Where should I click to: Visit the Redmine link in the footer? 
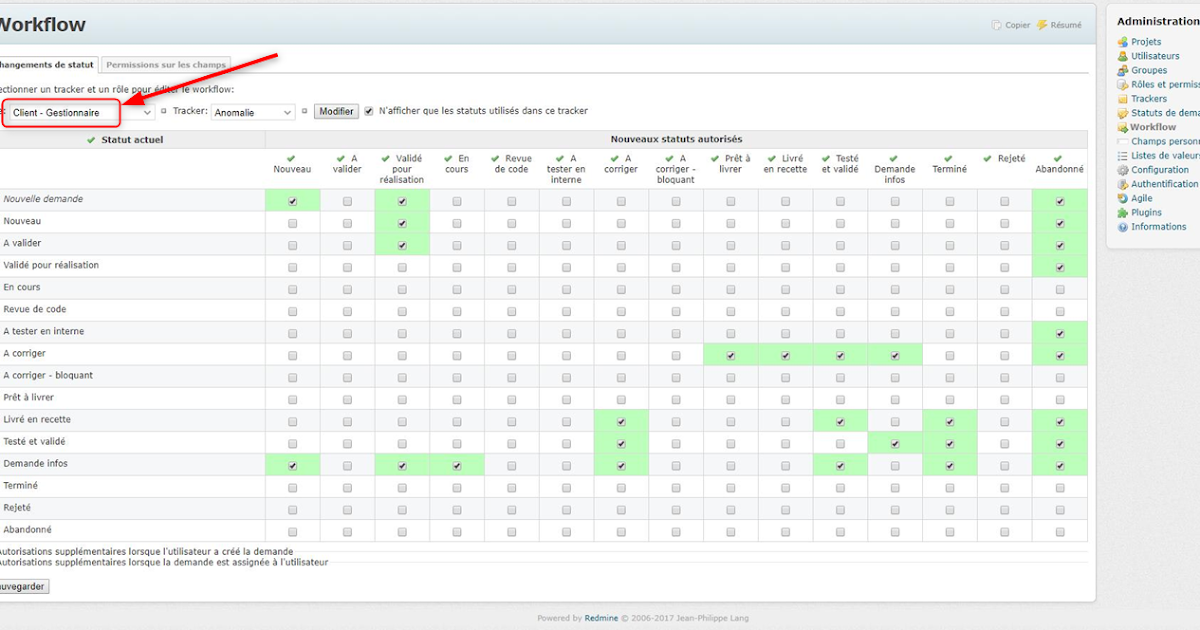600,618
